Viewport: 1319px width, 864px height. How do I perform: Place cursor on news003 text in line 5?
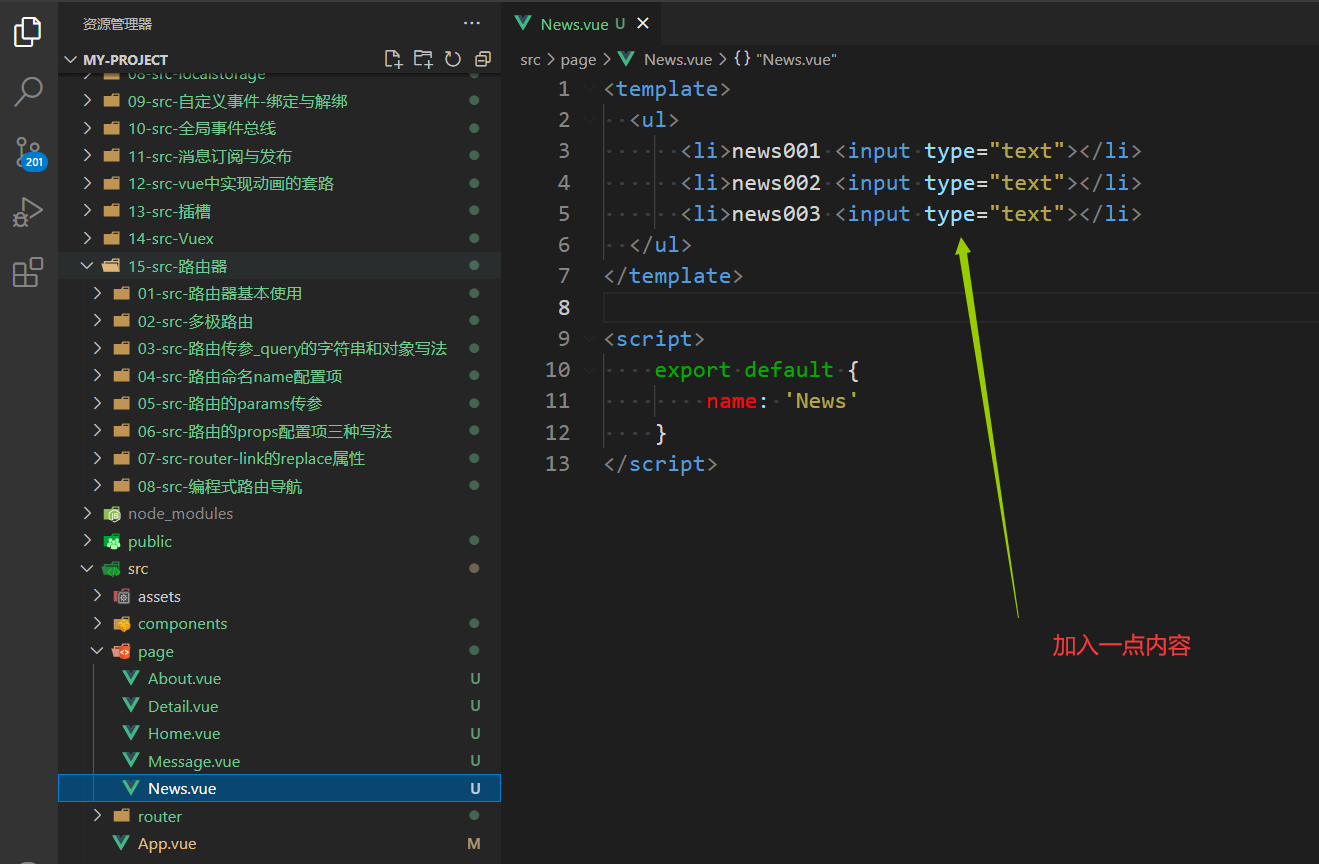(x=776, y=213)
